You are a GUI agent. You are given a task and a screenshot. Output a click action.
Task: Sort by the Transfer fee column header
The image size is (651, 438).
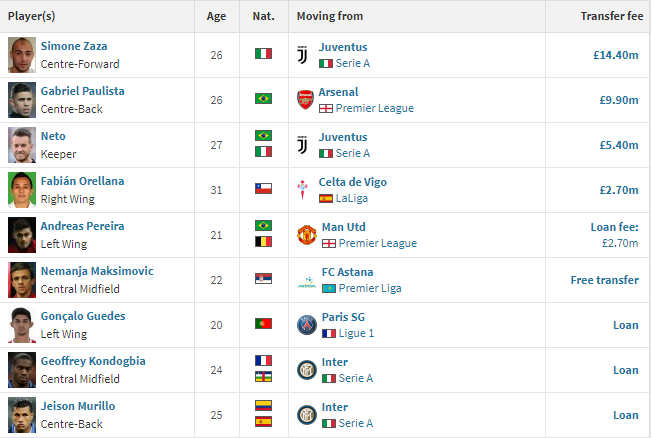[609, 16]
